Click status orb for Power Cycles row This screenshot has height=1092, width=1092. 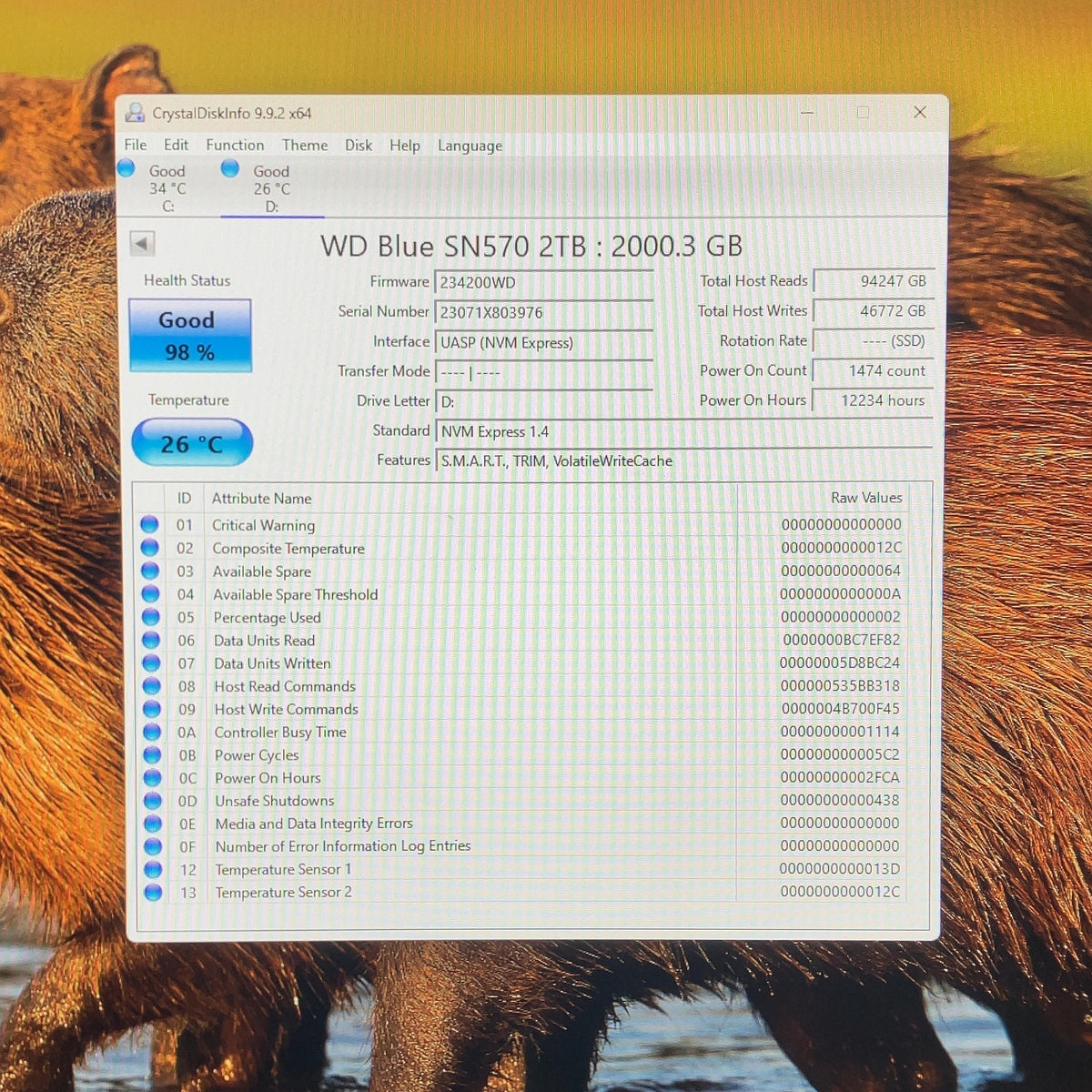pyautogui.click(x=152, y=755)
